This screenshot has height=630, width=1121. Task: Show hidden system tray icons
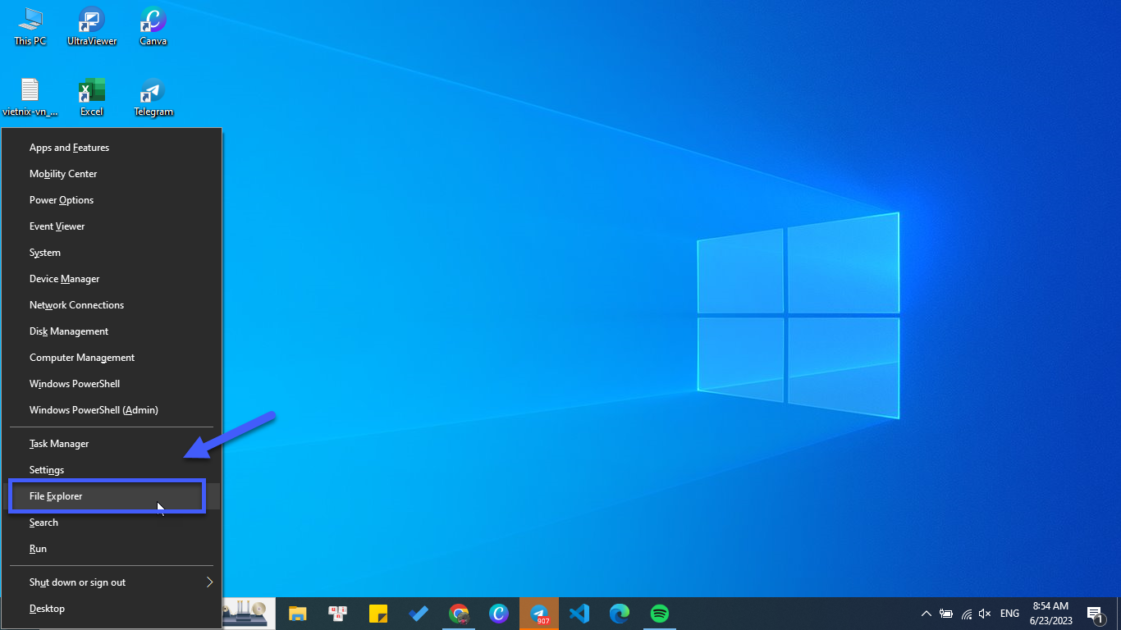point(926,613)
